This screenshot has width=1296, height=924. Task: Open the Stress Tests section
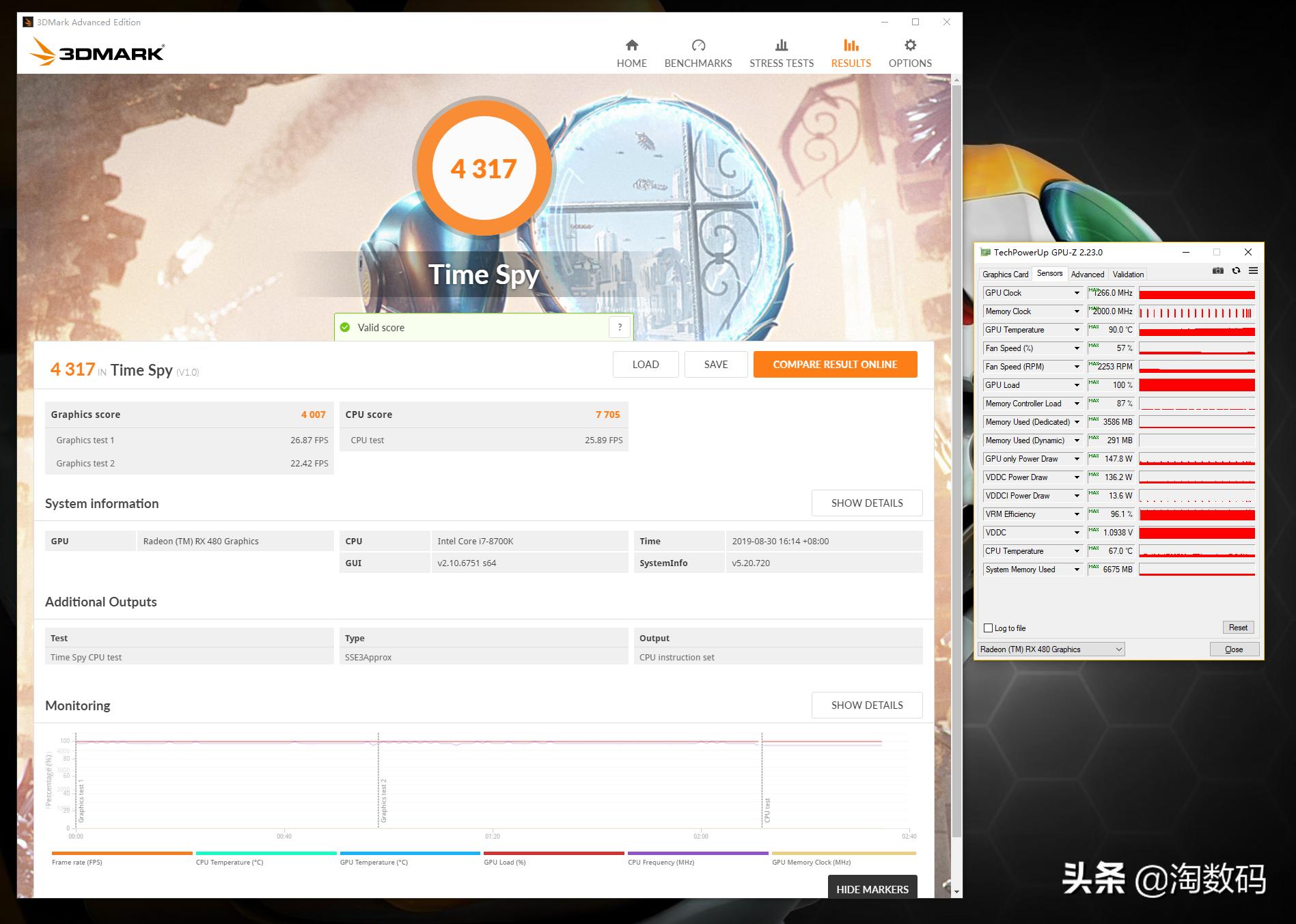click(x=781, y=53)
